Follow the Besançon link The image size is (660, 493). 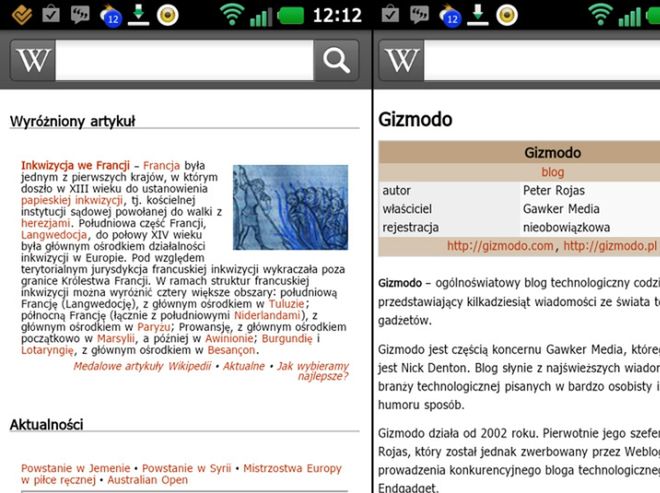click(x=231, y=350)
